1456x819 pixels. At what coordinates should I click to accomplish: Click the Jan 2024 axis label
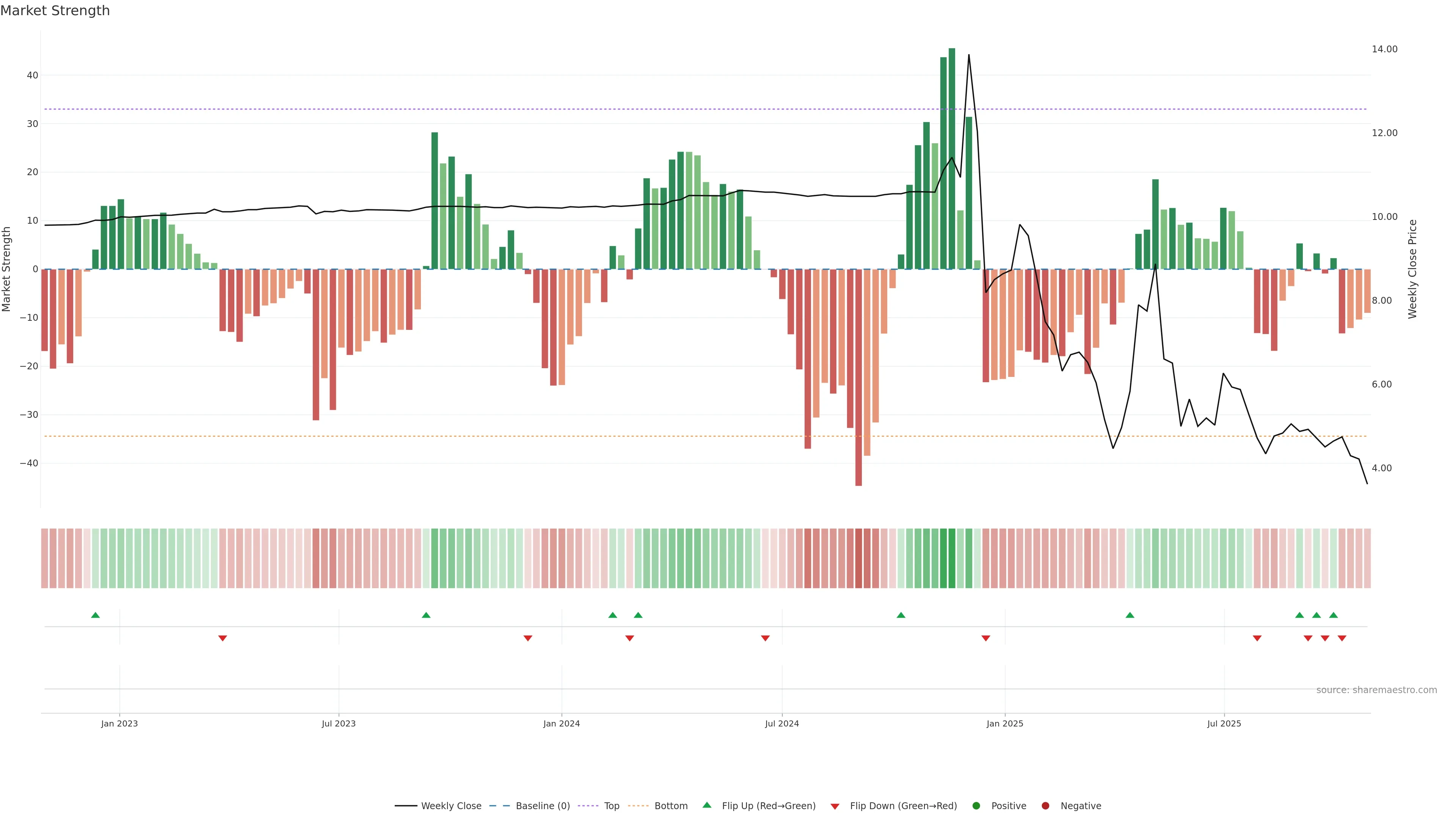(561, 723)
